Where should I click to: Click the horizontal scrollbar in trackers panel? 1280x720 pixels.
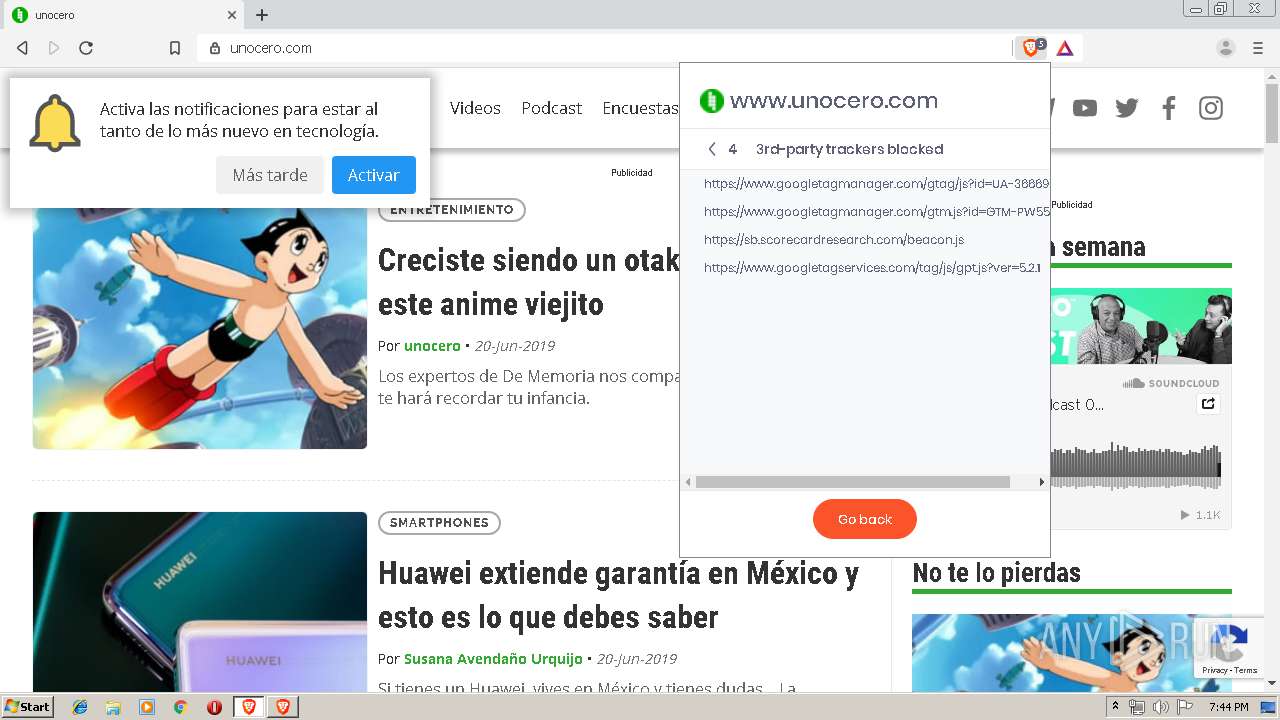[x=853, y=482]
